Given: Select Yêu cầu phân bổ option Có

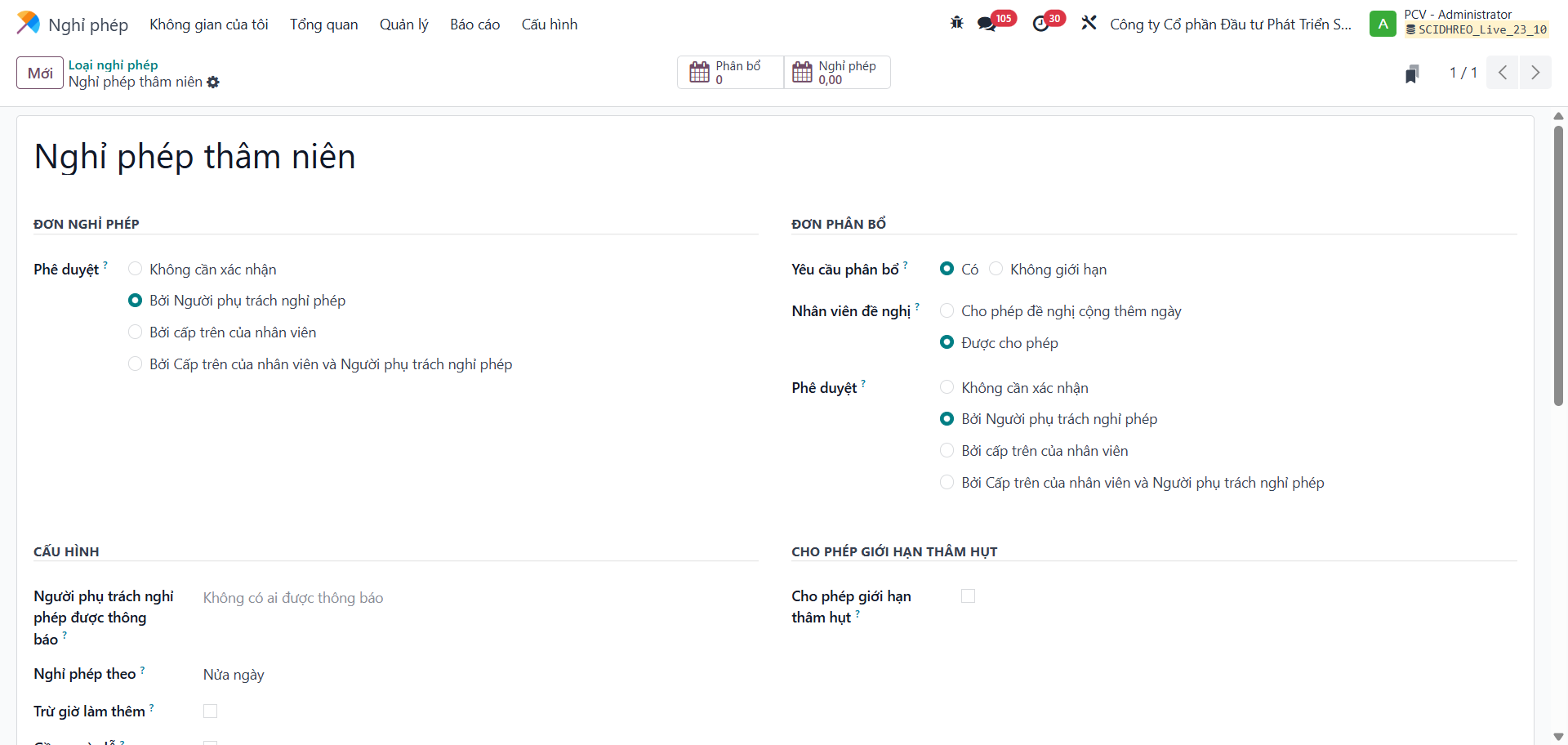Looking at the screenshot, I should pyautogui.click(x=947, y=269).
